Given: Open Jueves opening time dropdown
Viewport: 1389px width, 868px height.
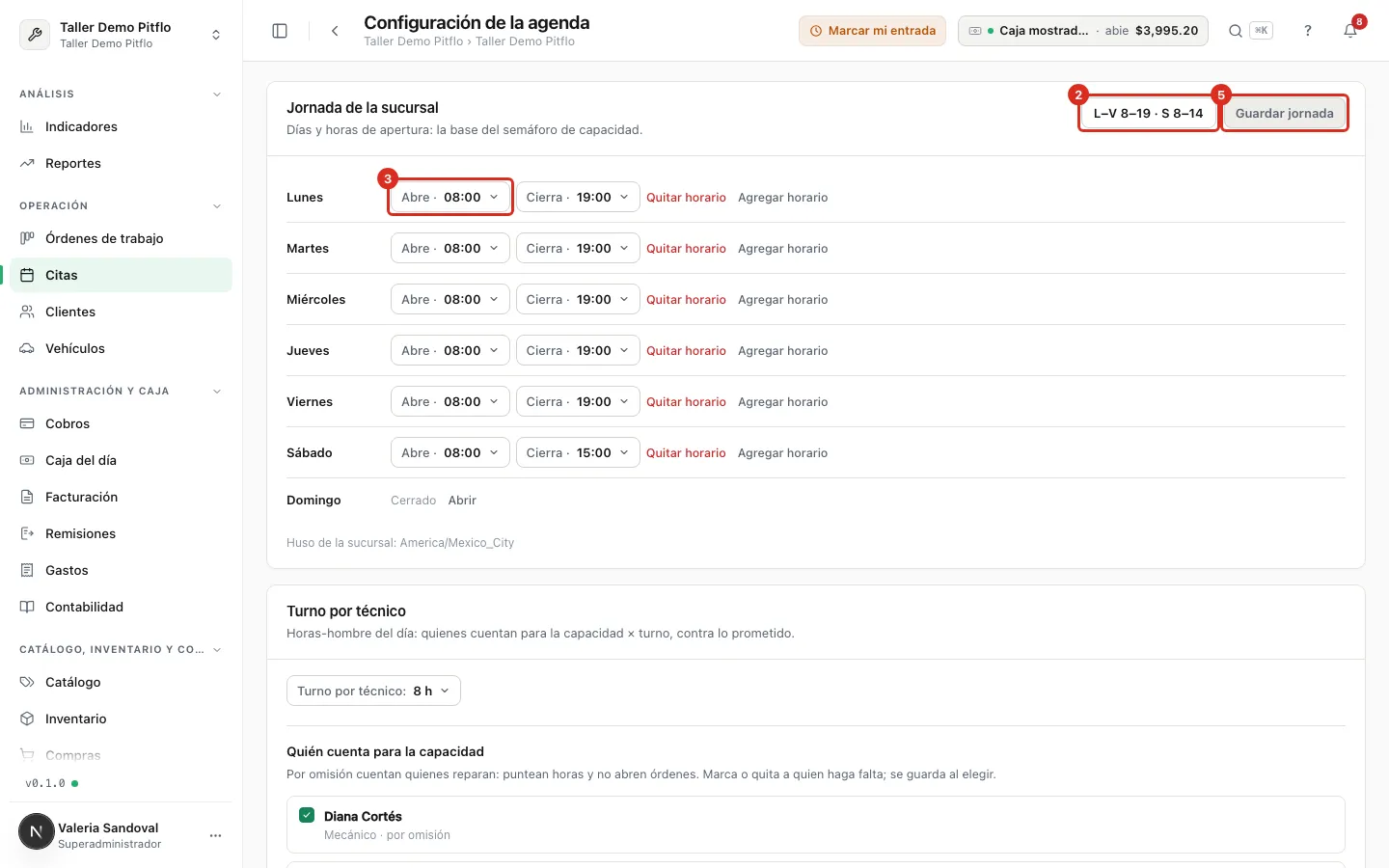Looking at the screenshot, I should (450, 350).
